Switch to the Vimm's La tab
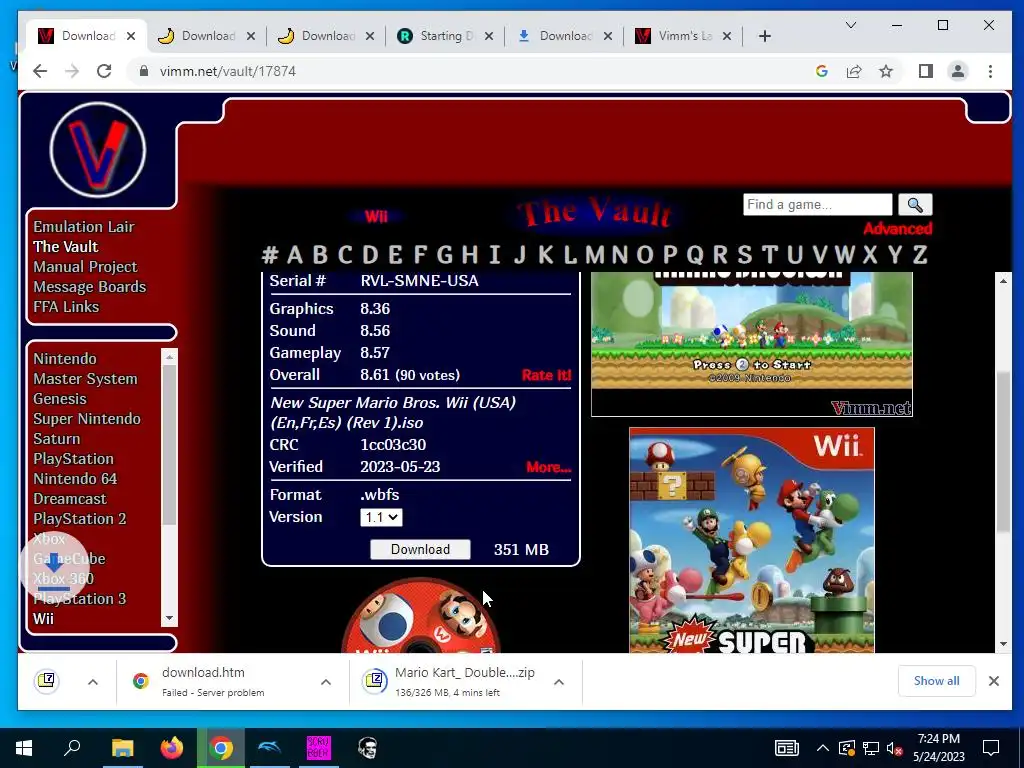 [x=684, y=36]
